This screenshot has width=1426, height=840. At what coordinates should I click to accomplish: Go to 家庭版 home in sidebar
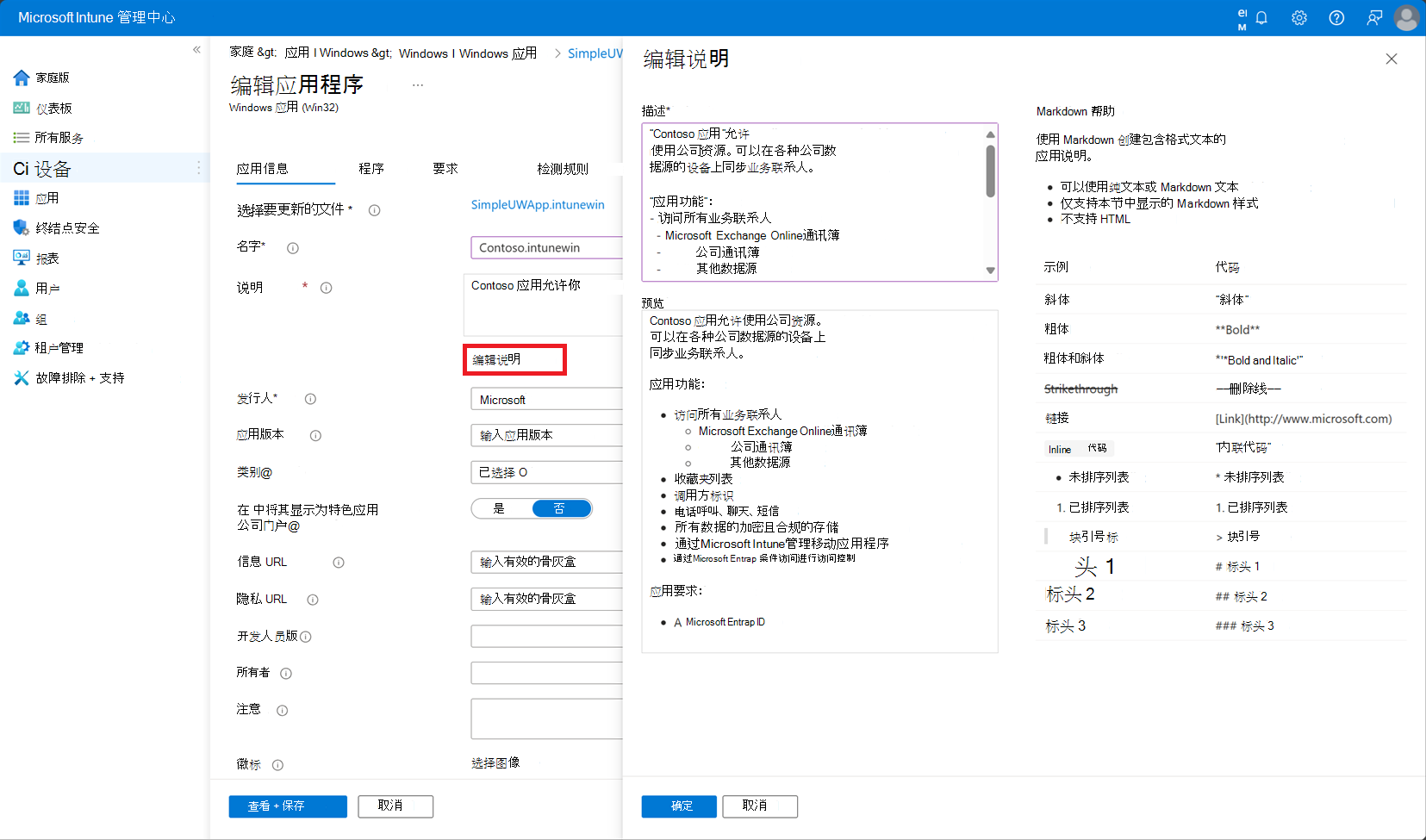pyautogui.click(x=42, y=78)
